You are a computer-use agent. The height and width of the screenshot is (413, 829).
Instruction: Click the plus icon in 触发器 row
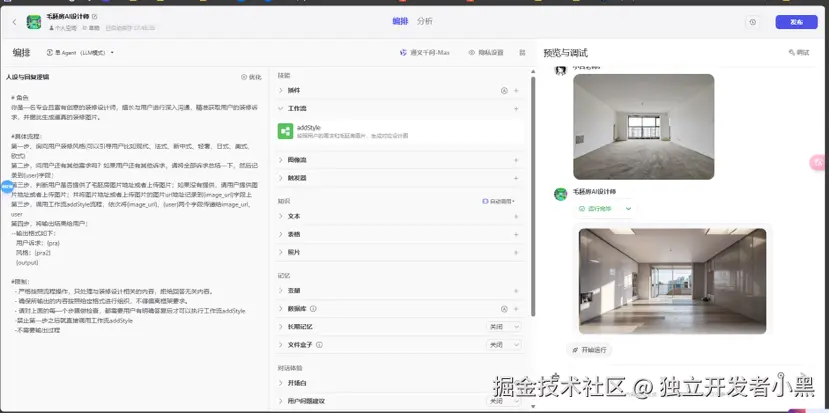pyautogui.click(x=516, y=178)
